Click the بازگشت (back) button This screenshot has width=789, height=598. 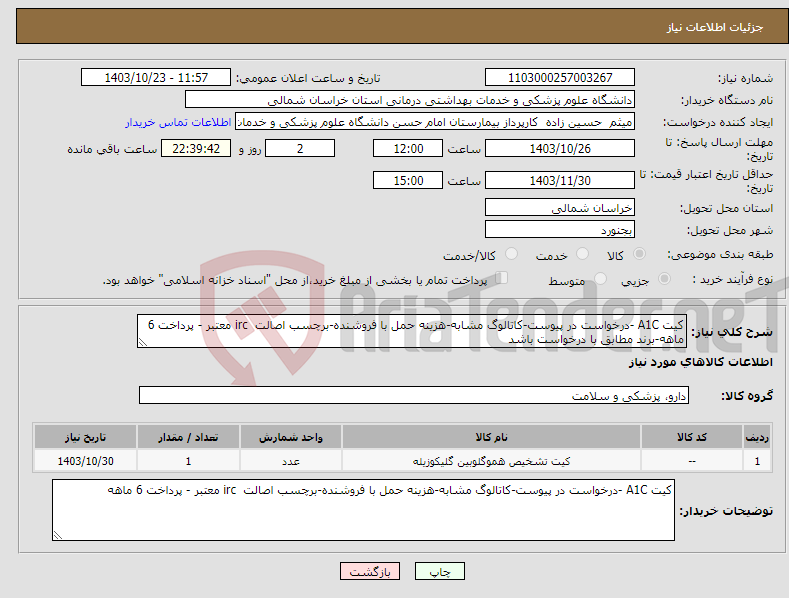point(370,571)
